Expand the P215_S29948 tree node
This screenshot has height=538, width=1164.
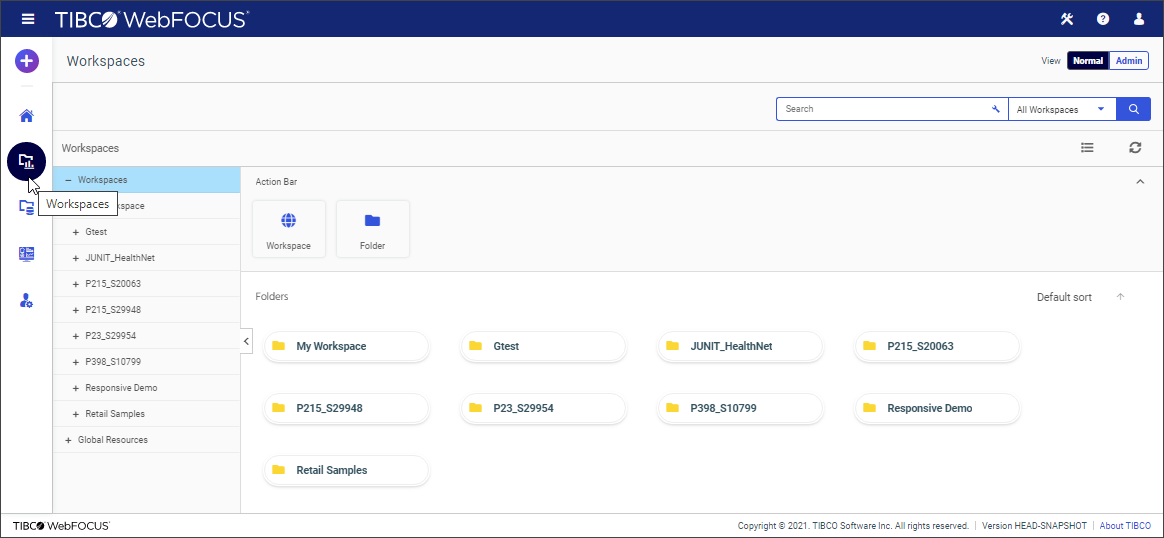click(x=76, y=310)
